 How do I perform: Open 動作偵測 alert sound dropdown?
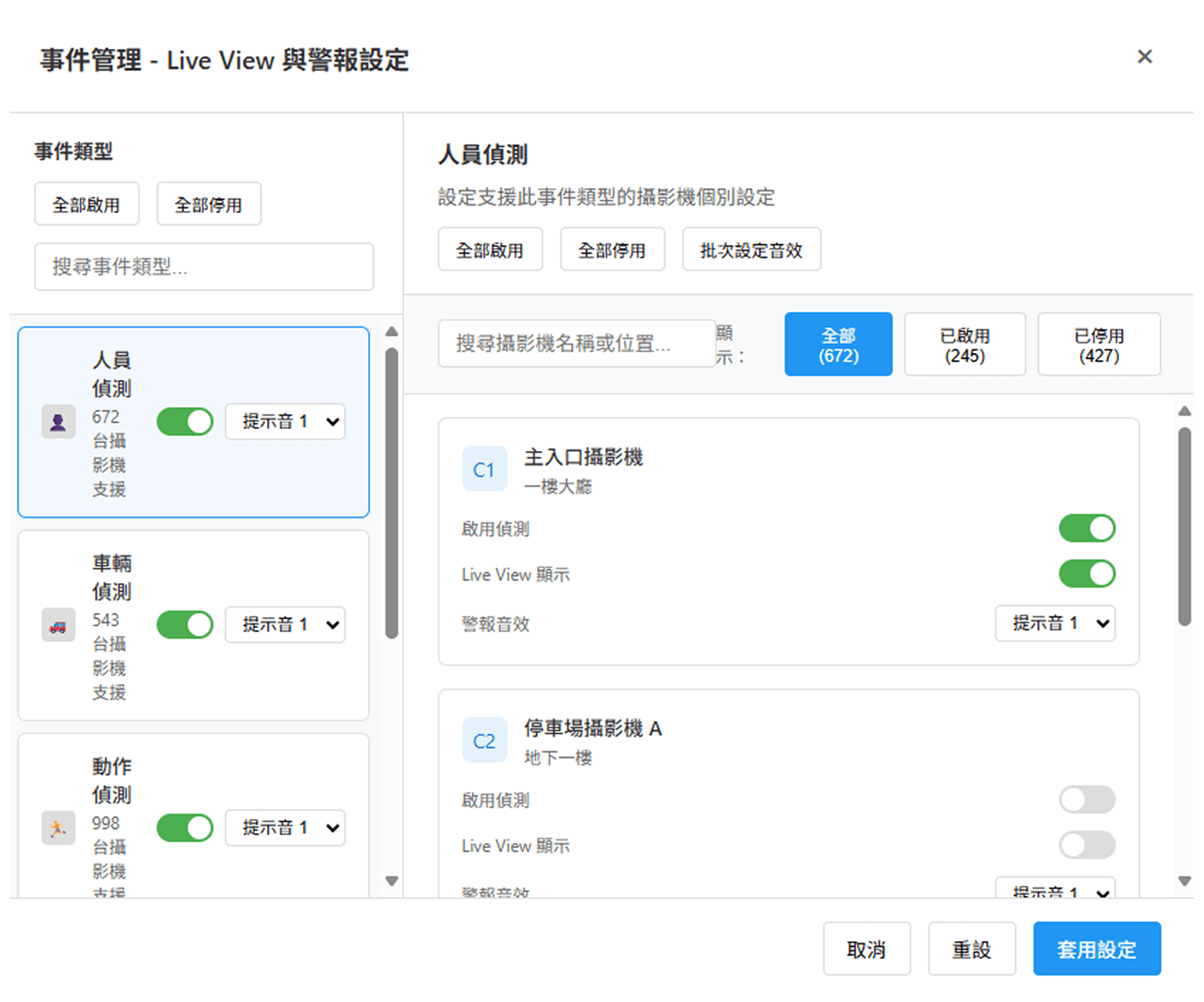click(x=285, y=828)
